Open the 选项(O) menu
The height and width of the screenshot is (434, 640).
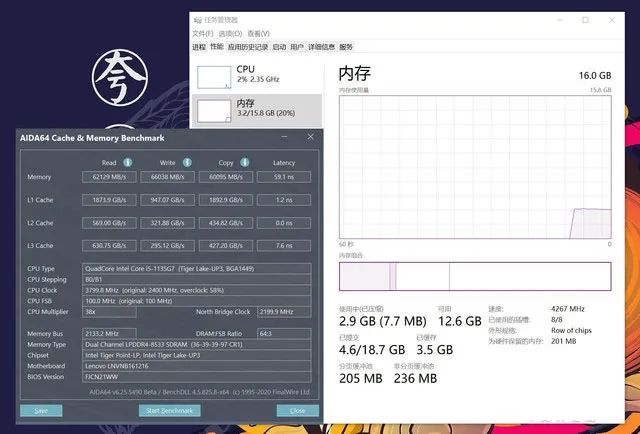click(231, 33)
